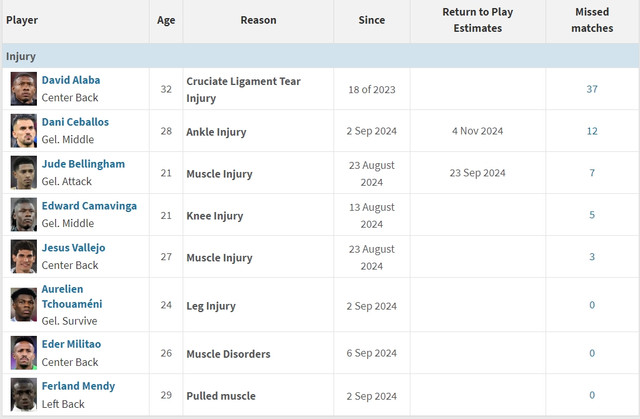
Task: Open Edward Camavinga's portrait image
Action: point(24,215)
